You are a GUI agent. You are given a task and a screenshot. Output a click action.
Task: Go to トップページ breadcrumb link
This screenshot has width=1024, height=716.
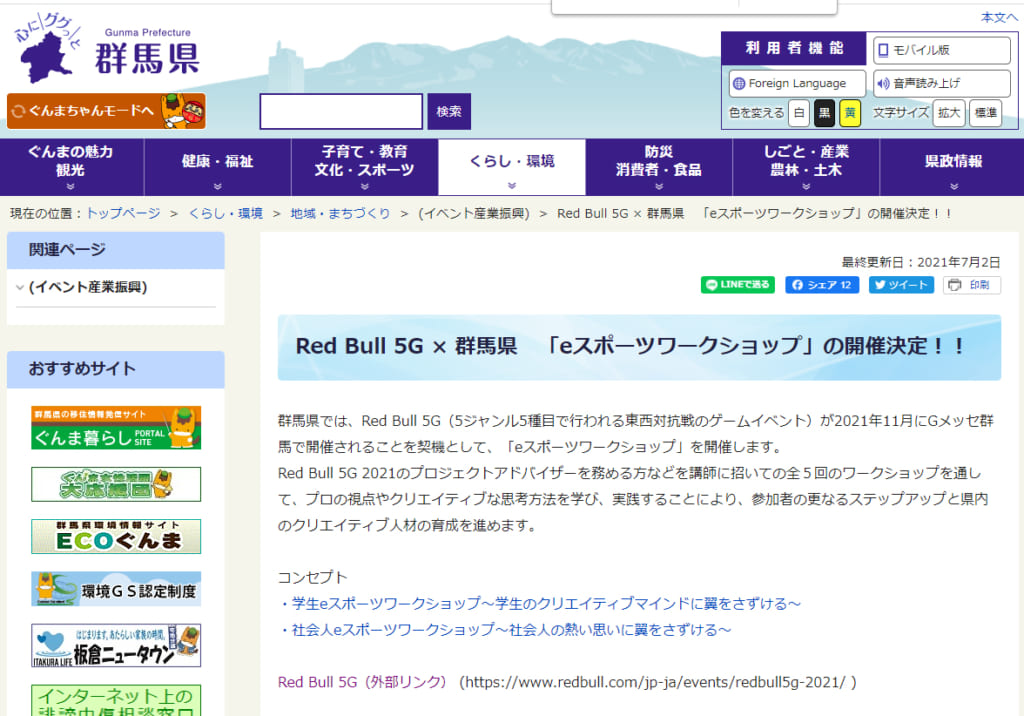tap(123, 214)
